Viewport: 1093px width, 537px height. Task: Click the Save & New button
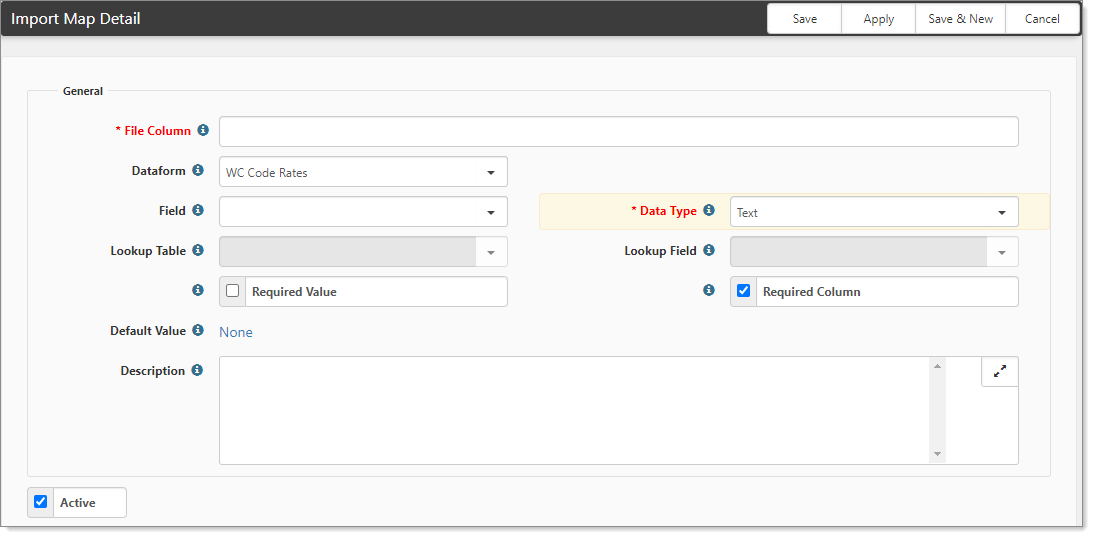click(961, 19)
